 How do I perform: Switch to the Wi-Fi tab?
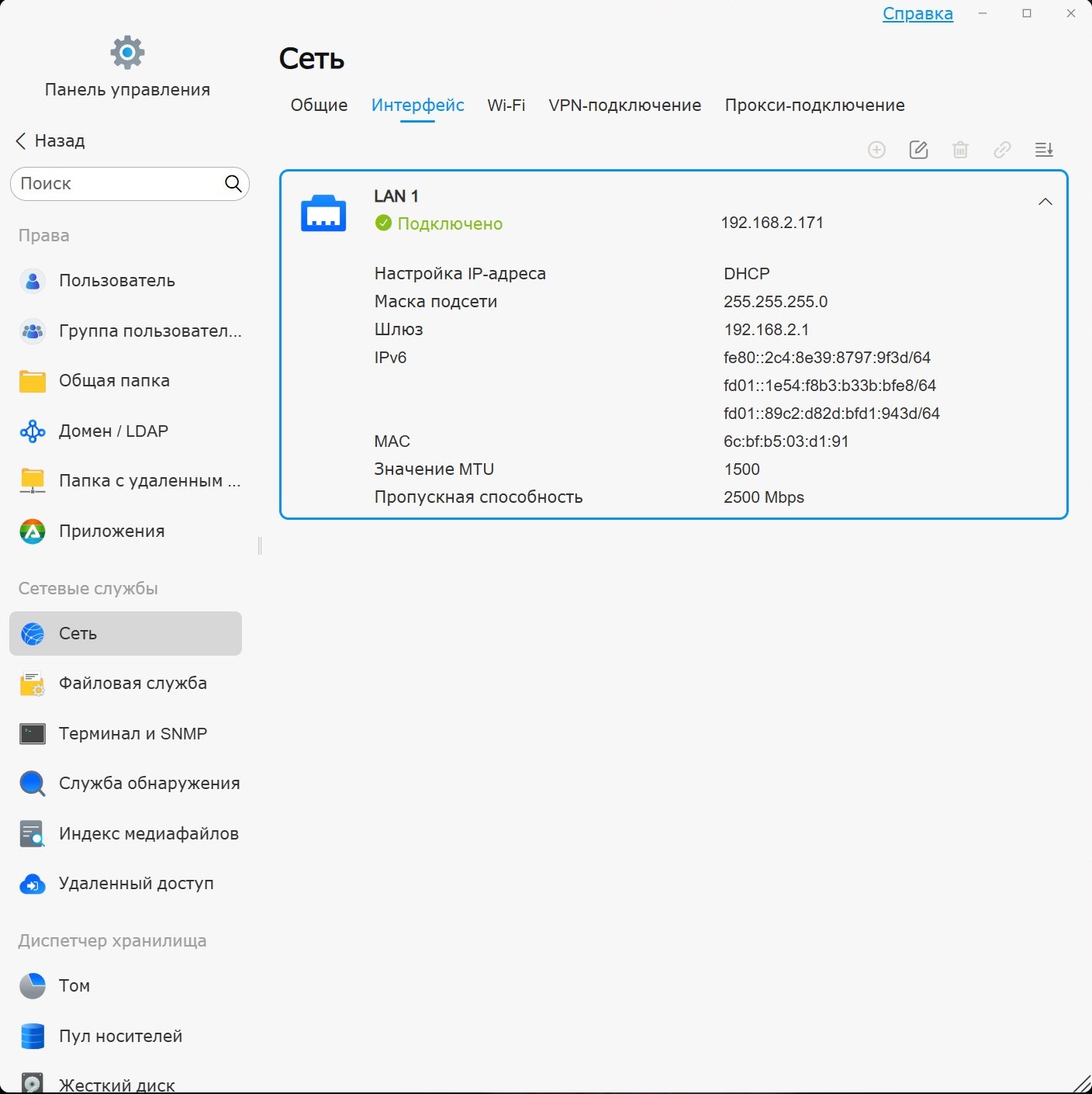506,106
